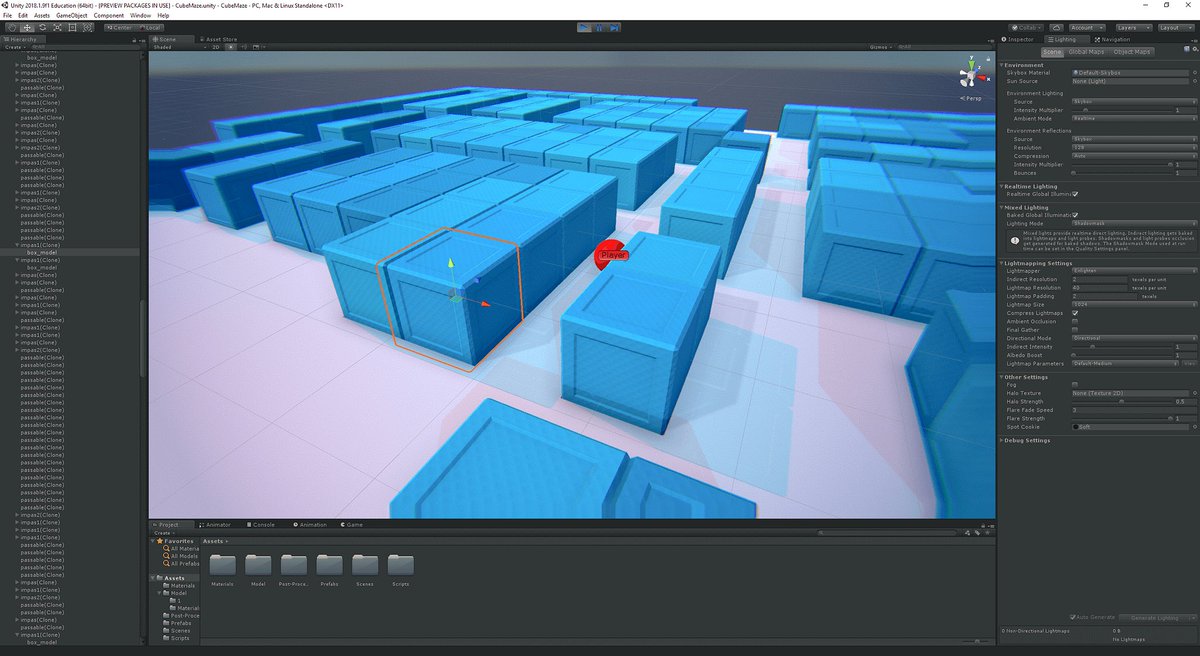Open the Layers dropdown
Viewport: 1200px width, 656px height.
point(1135,27)
